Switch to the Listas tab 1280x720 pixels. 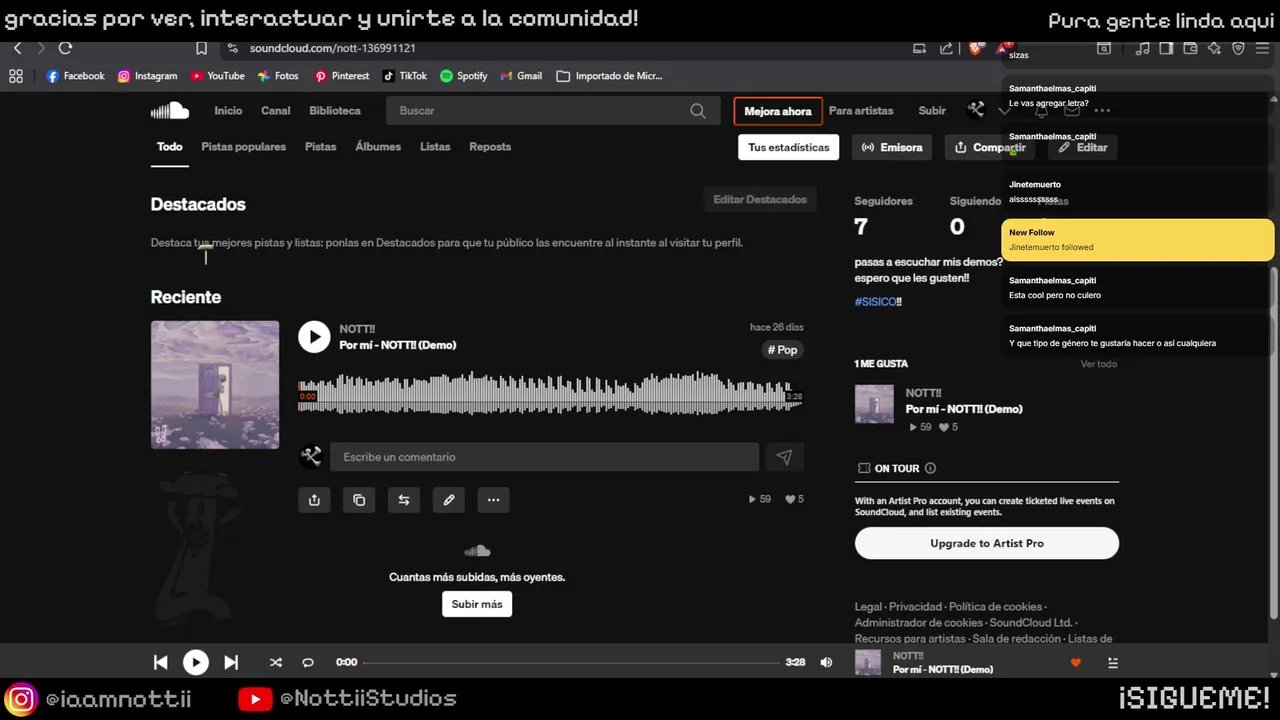(435, 147)
